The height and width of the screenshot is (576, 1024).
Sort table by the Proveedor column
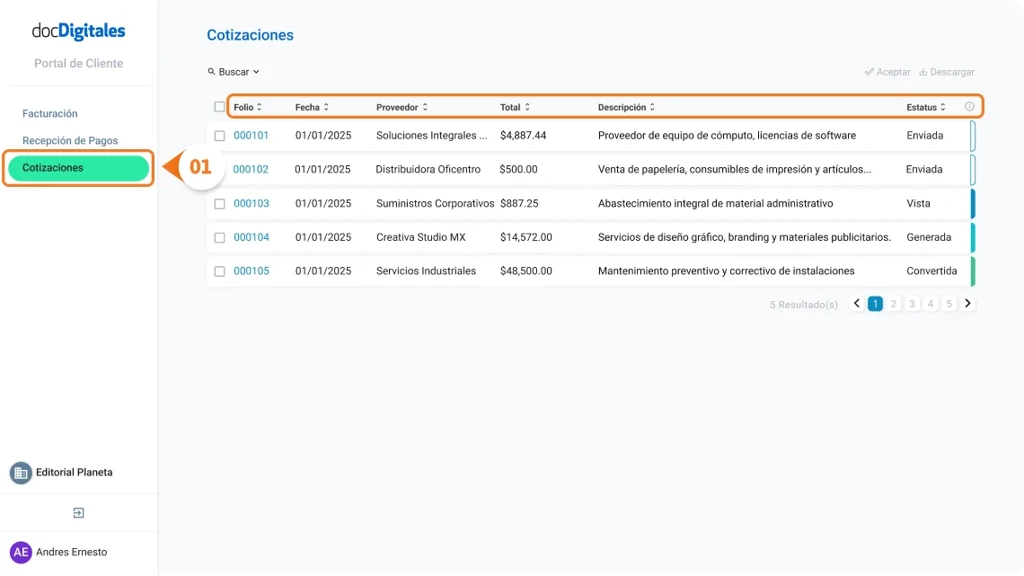point(401,106)
